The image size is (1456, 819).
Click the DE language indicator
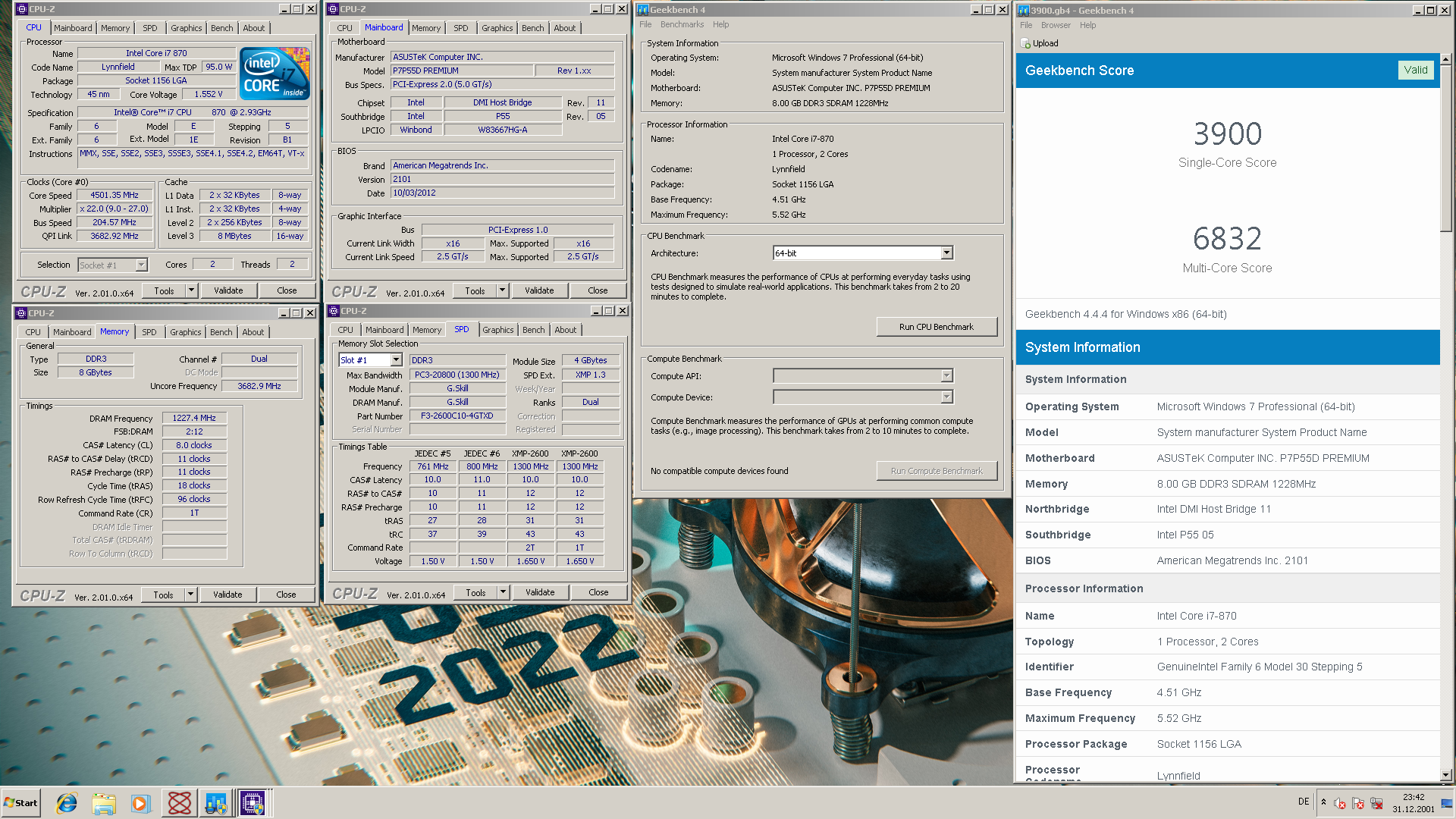point(1304,802)
